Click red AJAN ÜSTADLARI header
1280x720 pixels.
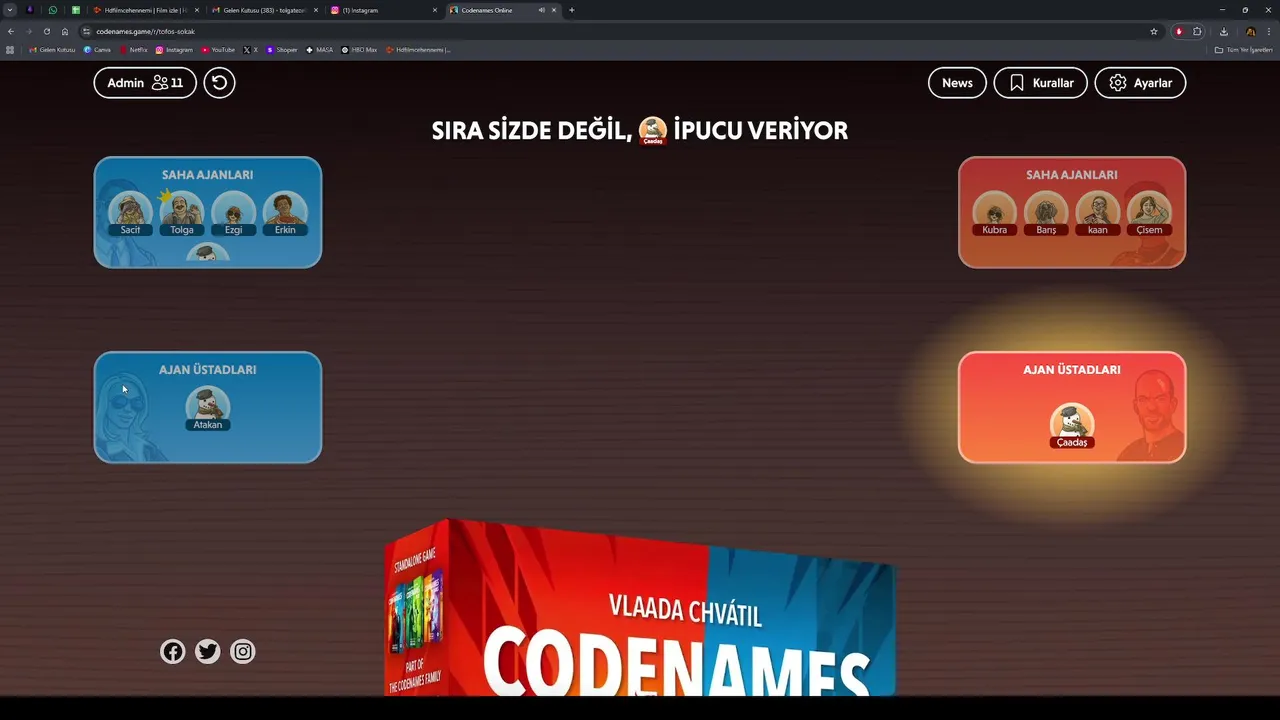point(1072,370)
